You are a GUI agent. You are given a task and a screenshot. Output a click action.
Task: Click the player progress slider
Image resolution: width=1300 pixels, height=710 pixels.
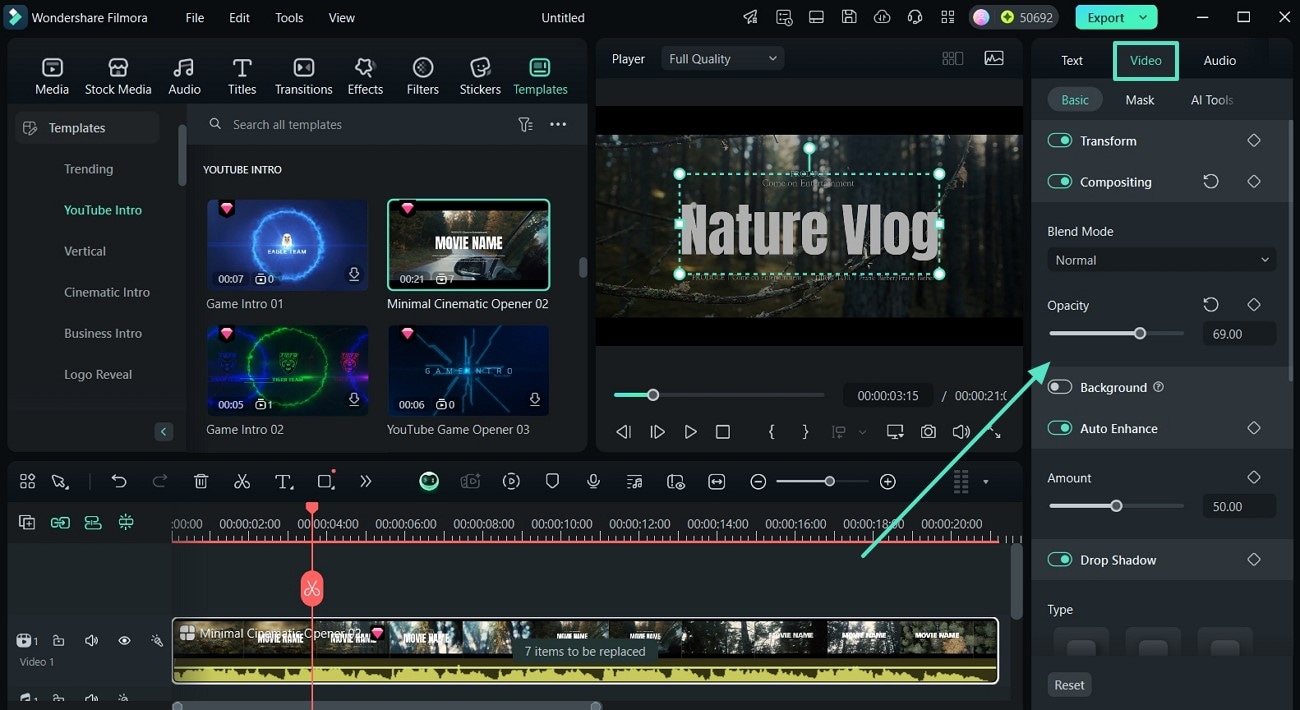[719, 395]
